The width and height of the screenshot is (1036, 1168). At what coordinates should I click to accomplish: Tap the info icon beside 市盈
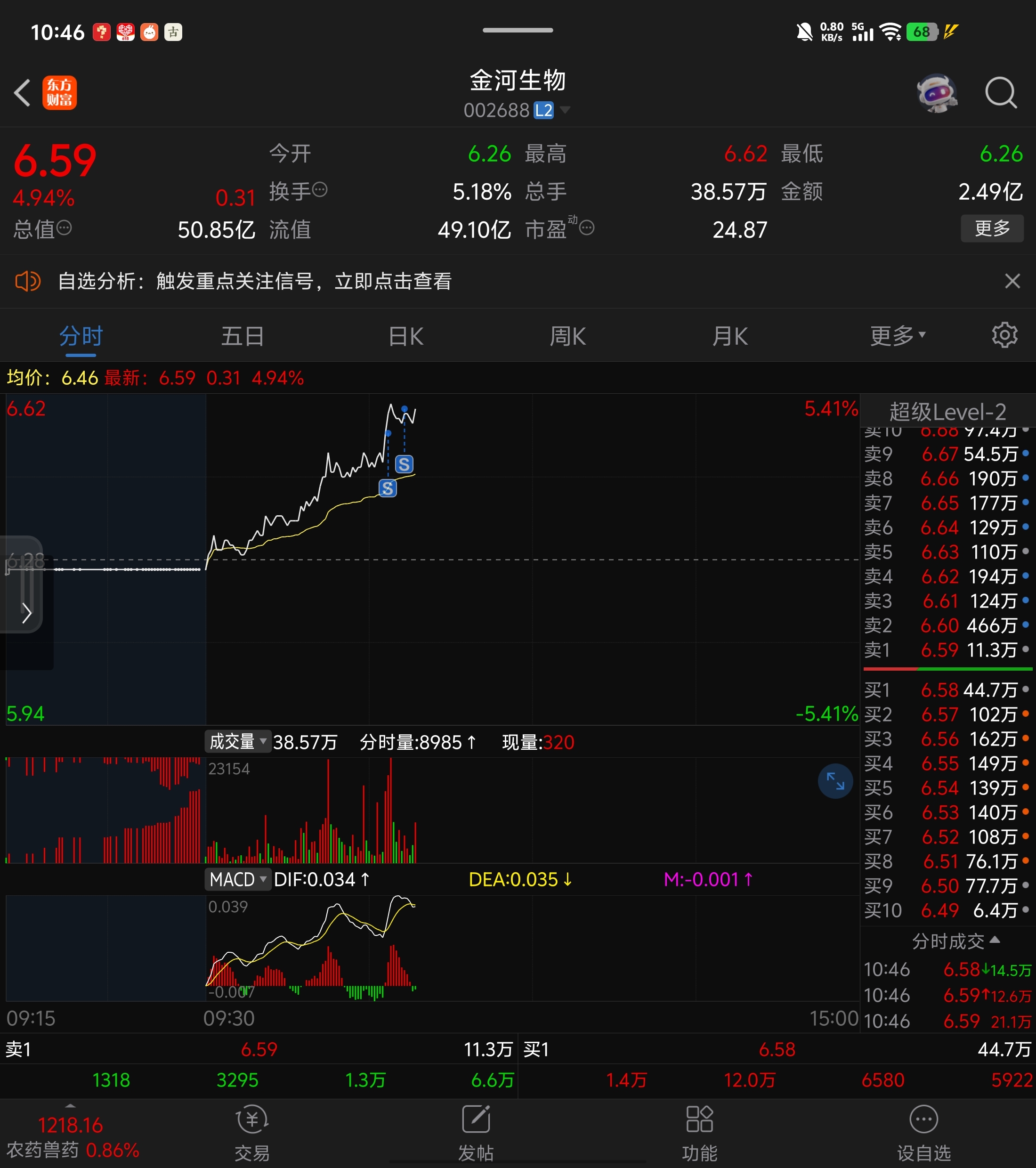(x=587, y=228)
